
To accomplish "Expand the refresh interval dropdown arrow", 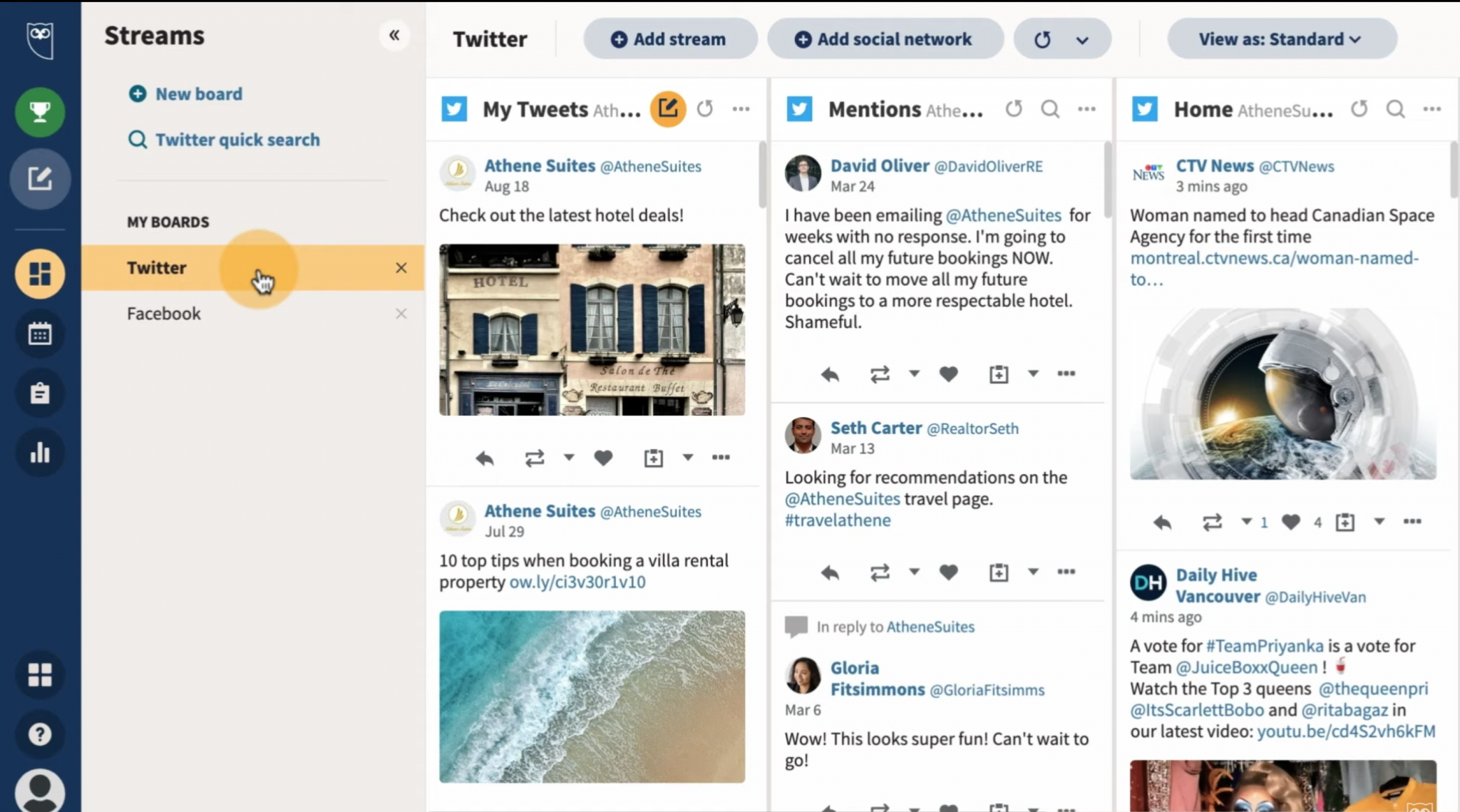I will (1082, 40).
